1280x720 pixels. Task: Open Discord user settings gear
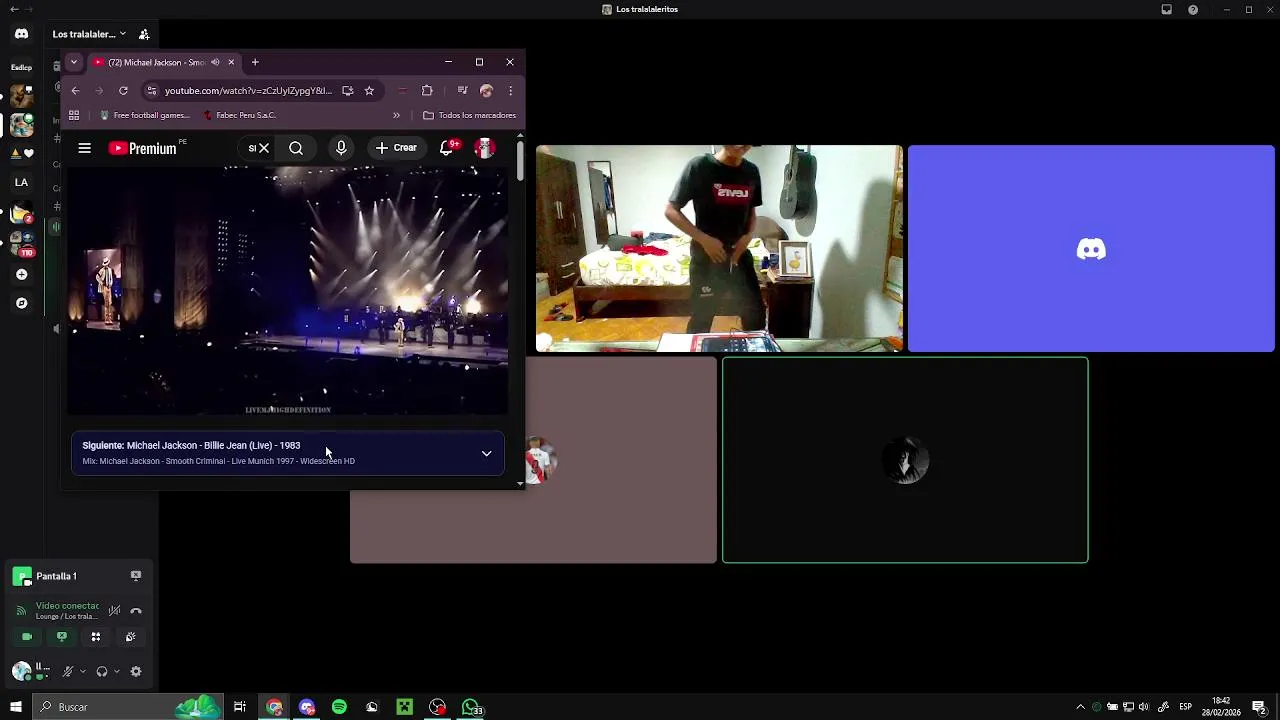click(x=136, y=672)
